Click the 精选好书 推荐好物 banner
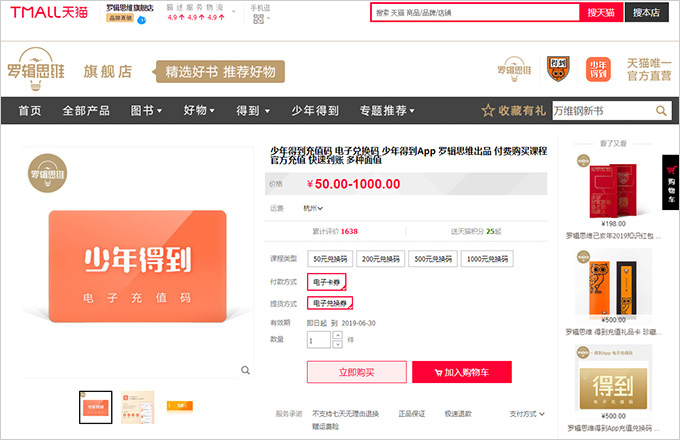Viewport: 680px width, 440px height. (x=219, y=72)
